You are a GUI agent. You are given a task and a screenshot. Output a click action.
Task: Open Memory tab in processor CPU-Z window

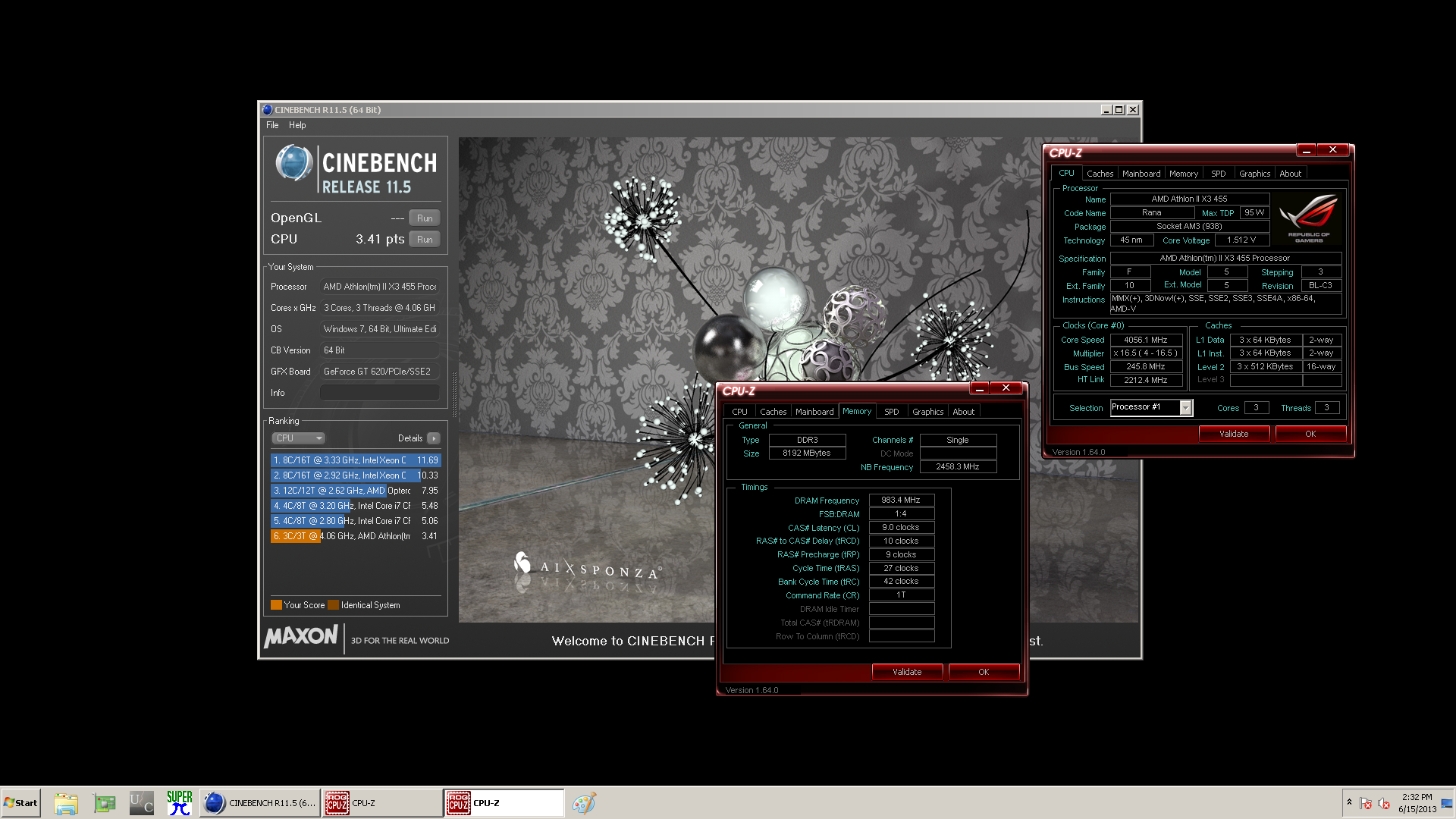pos(1184,174)
